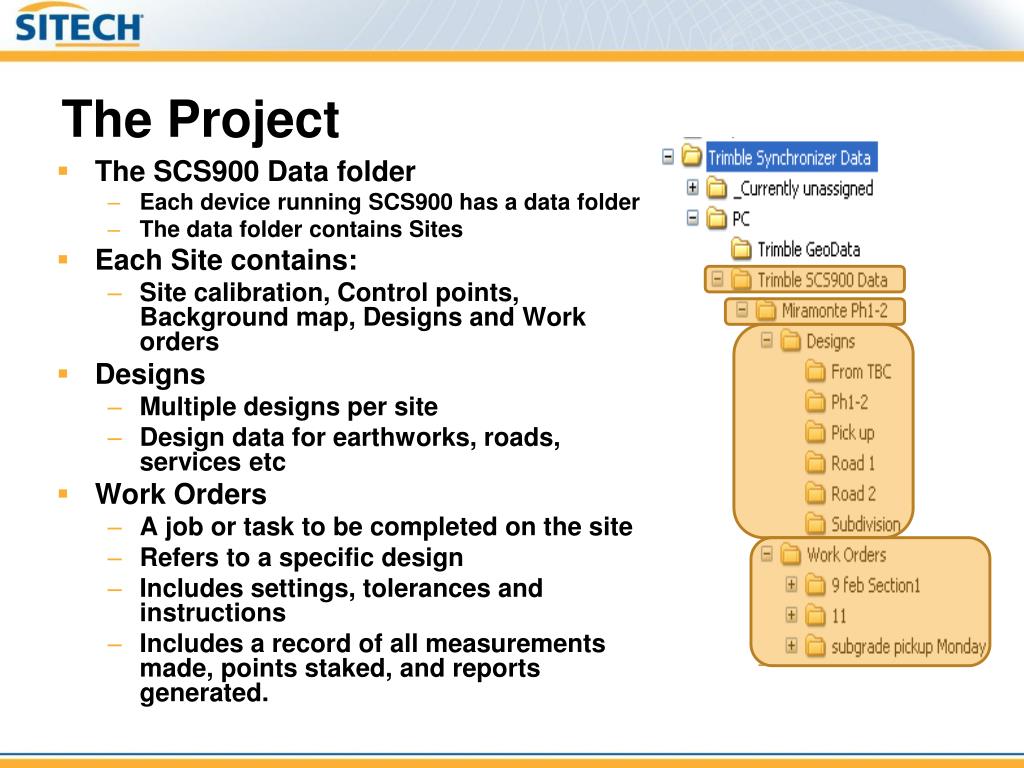Select the Trimble SCS900 Data tree label
Viewport: 1024px width, 768px height.
[x=822, y=280]
